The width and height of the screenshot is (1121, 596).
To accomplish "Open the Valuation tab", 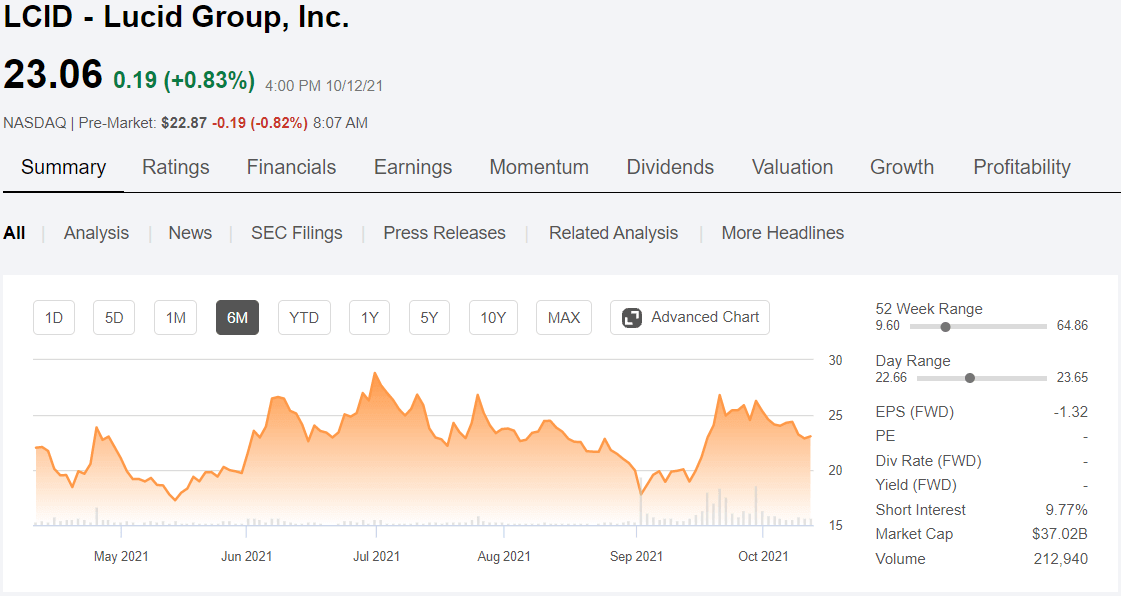I will click(792, 167).
